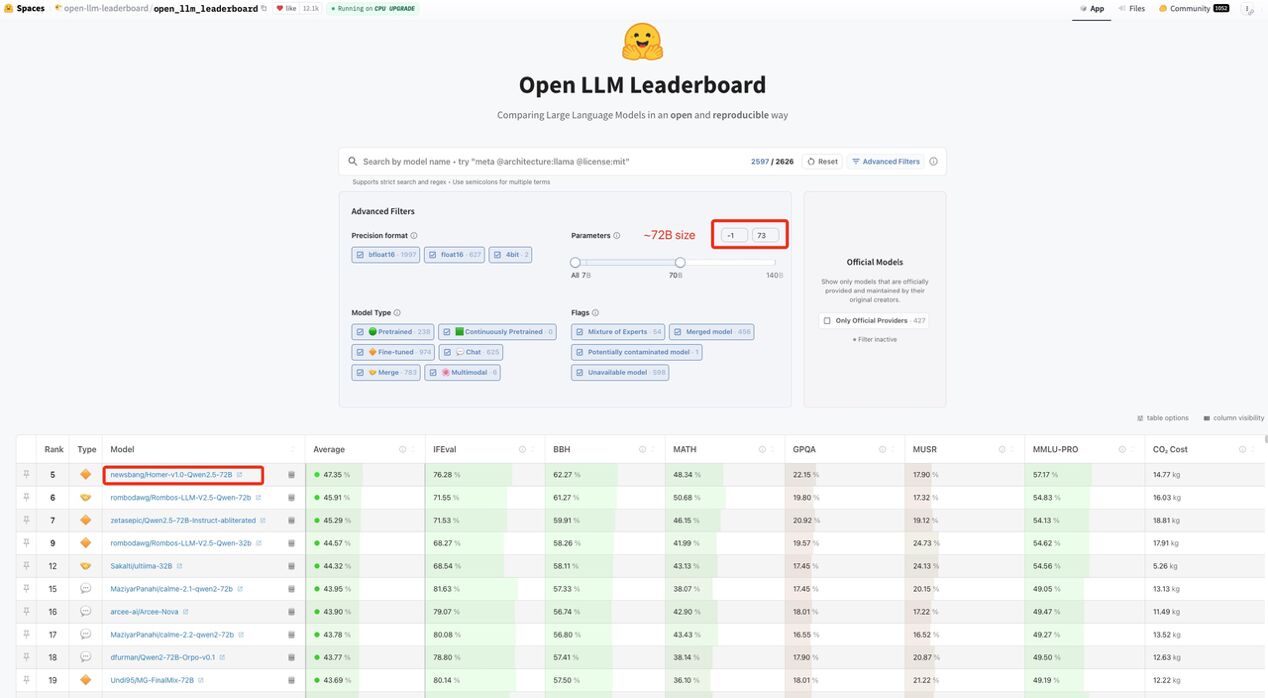1268x698 pixels.
Task: Switch to the Files tab
Action: point(1131,9)
